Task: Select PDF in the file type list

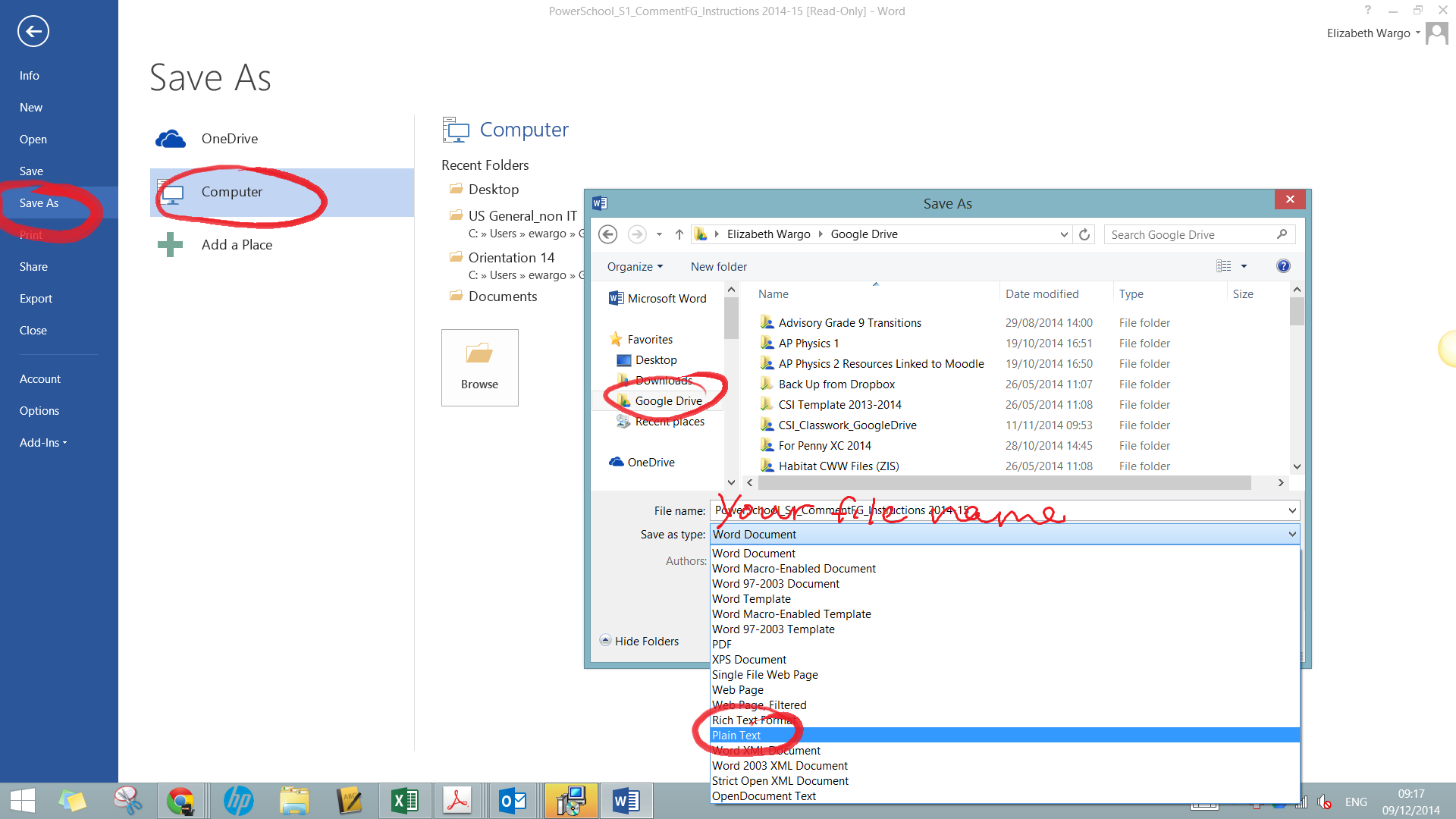Action: 722,644
